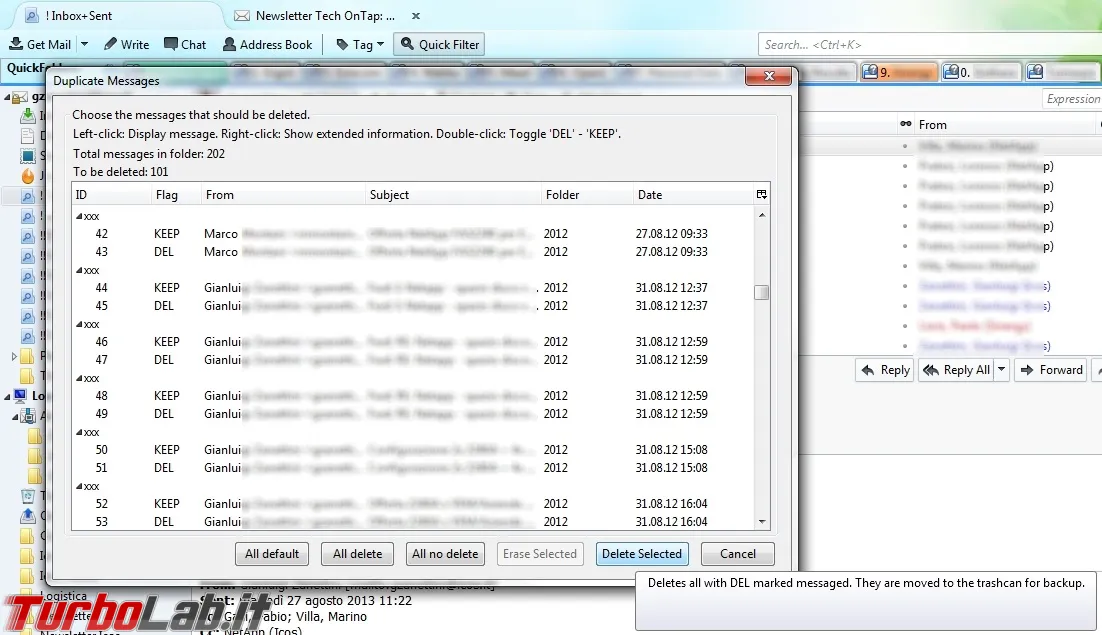Cancel the Duplicate Messages dialog
The width and height of the screenshot is (1102, 635).
pos(737,554)
